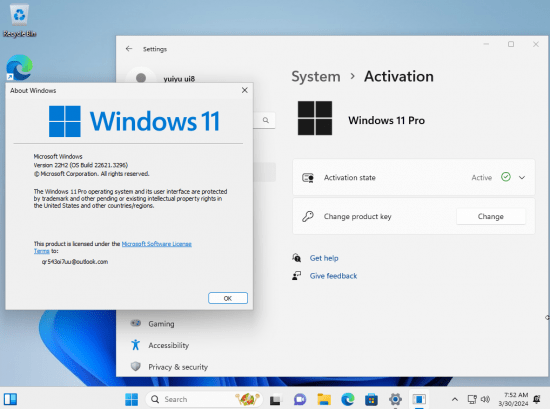Screen dimensions: 550x409
Task: Click the Activation page heading
Action: click(x=399, y=77)
